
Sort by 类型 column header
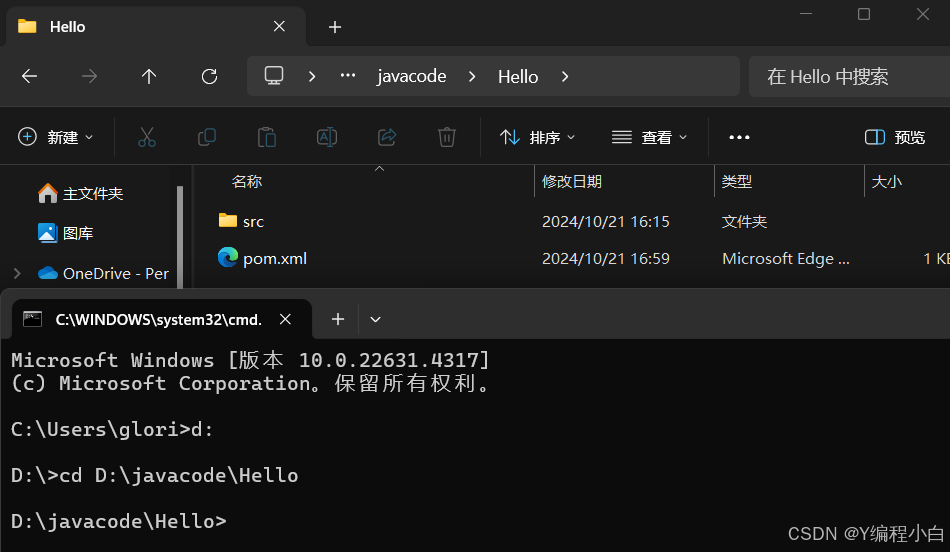737,182
